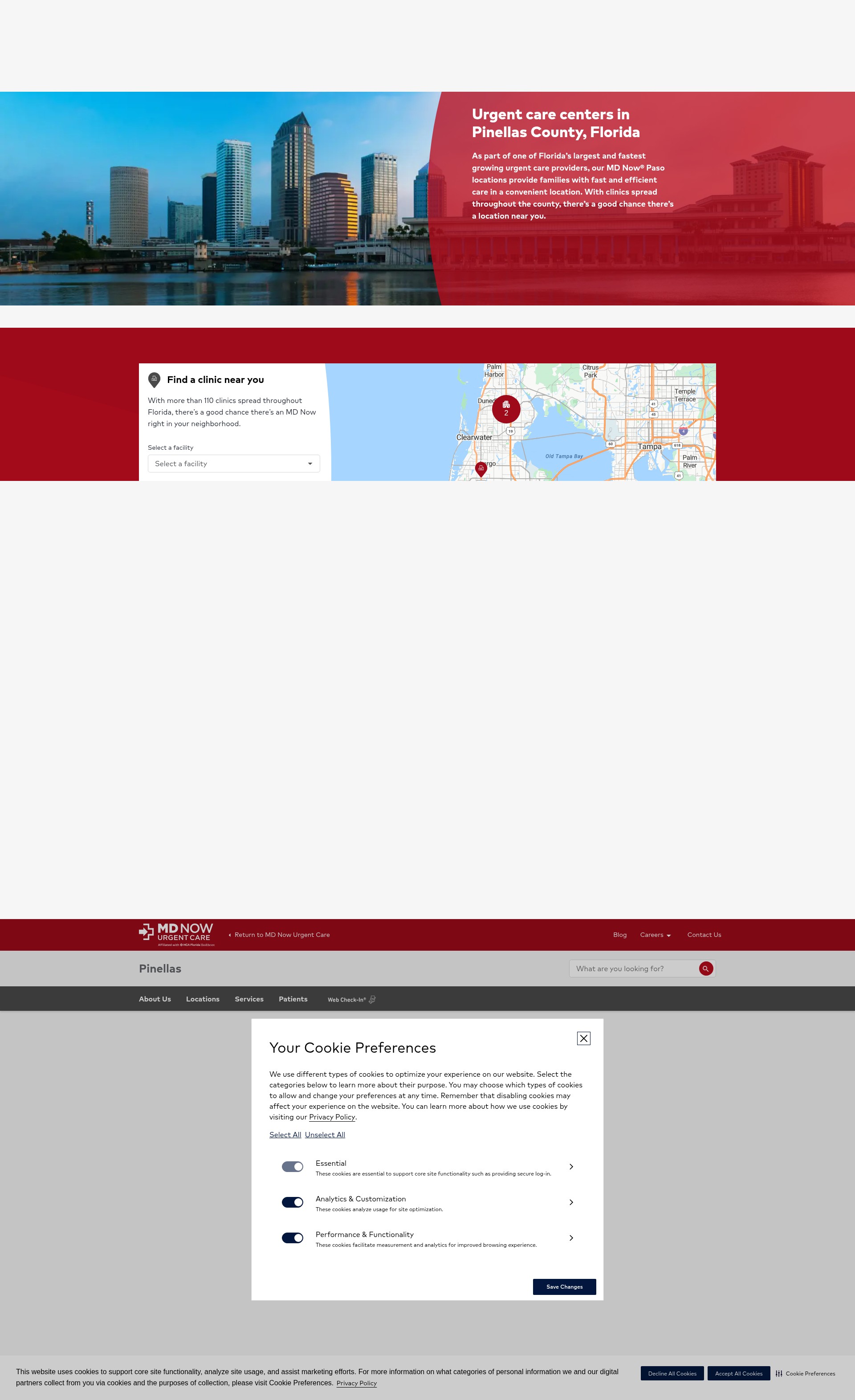The image size is (855, 1400).
Task: Expand the Performance & Functionality chevron
Action: pos(571,1238)
